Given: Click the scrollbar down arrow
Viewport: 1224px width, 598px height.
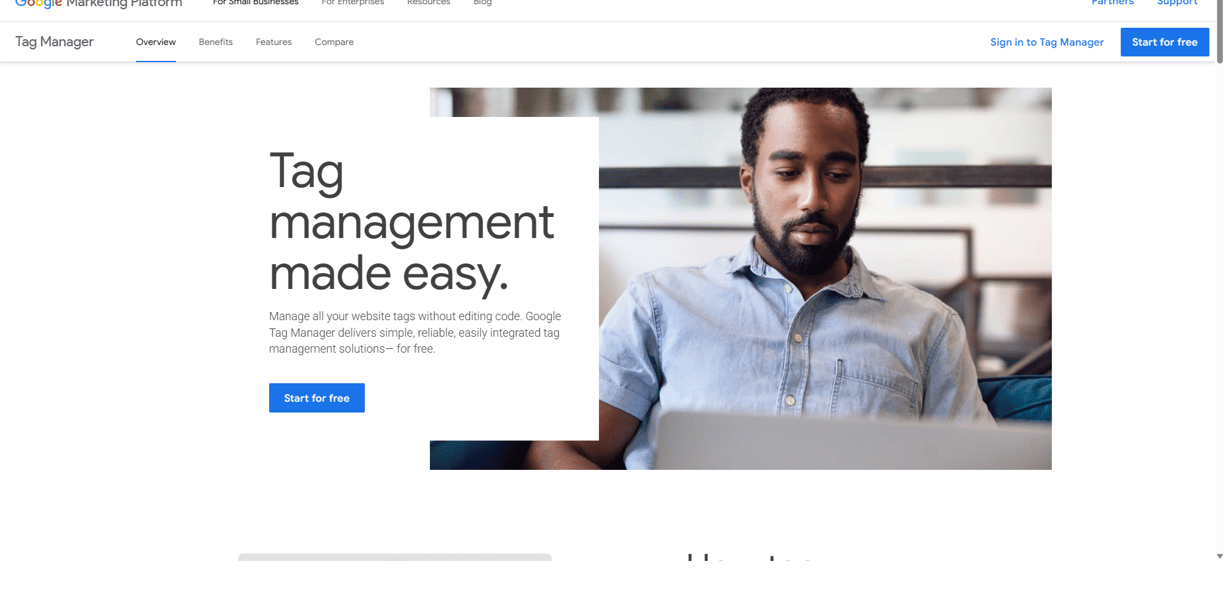Looking at the screenshot, I should [1219, 556].
